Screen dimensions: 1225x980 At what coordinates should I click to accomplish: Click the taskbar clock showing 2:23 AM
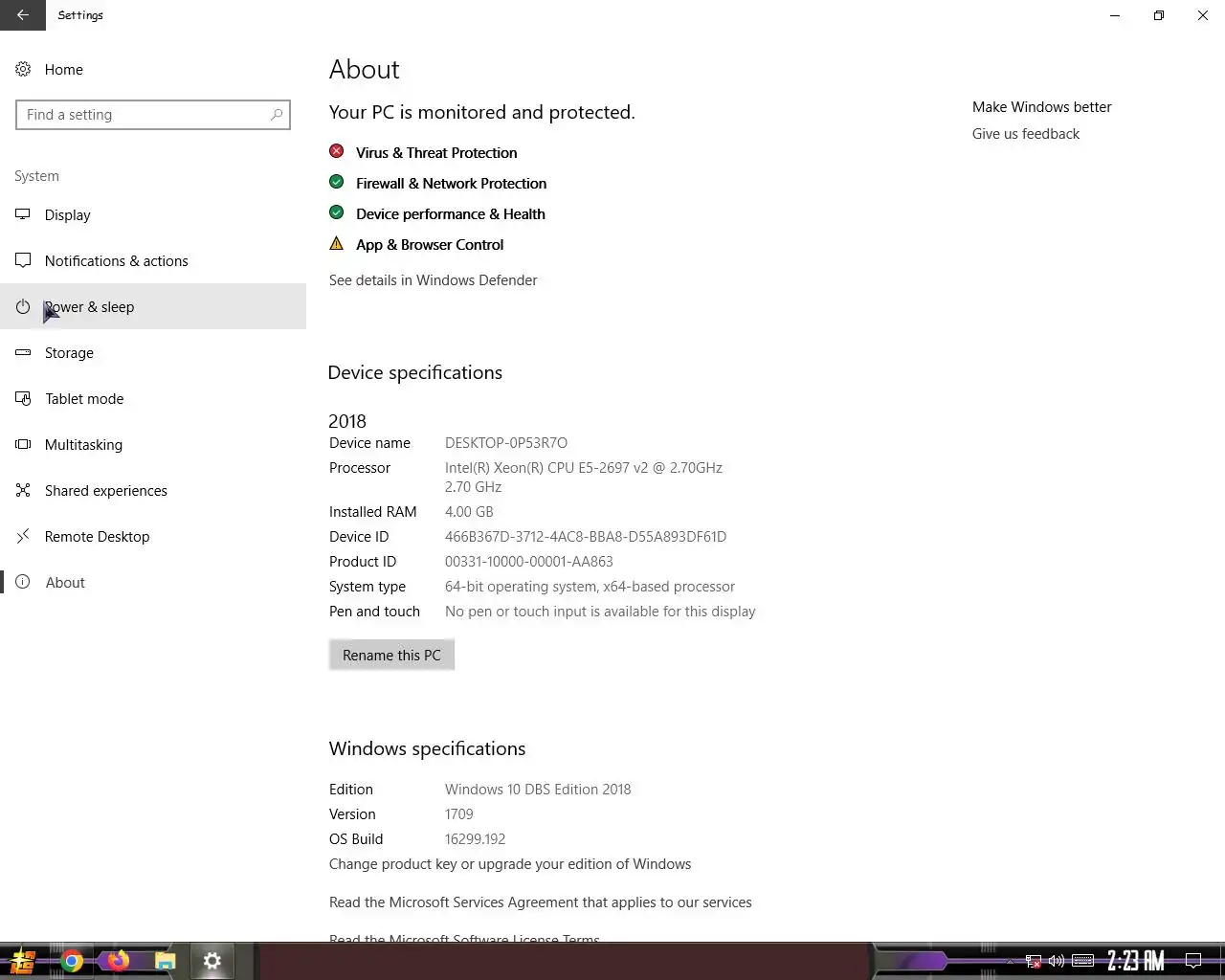(1136, 961)
